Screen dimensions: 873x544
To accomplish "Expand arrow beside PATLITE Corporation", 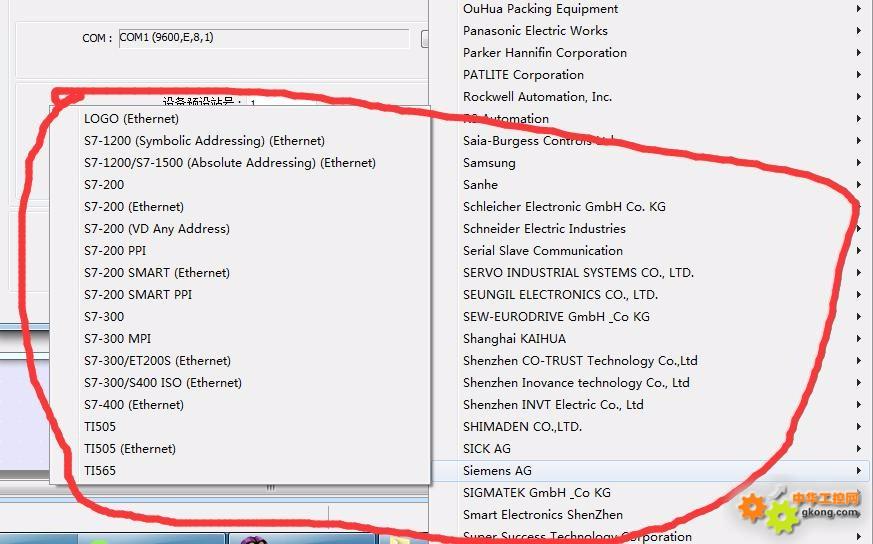I will tap(859, 75).
